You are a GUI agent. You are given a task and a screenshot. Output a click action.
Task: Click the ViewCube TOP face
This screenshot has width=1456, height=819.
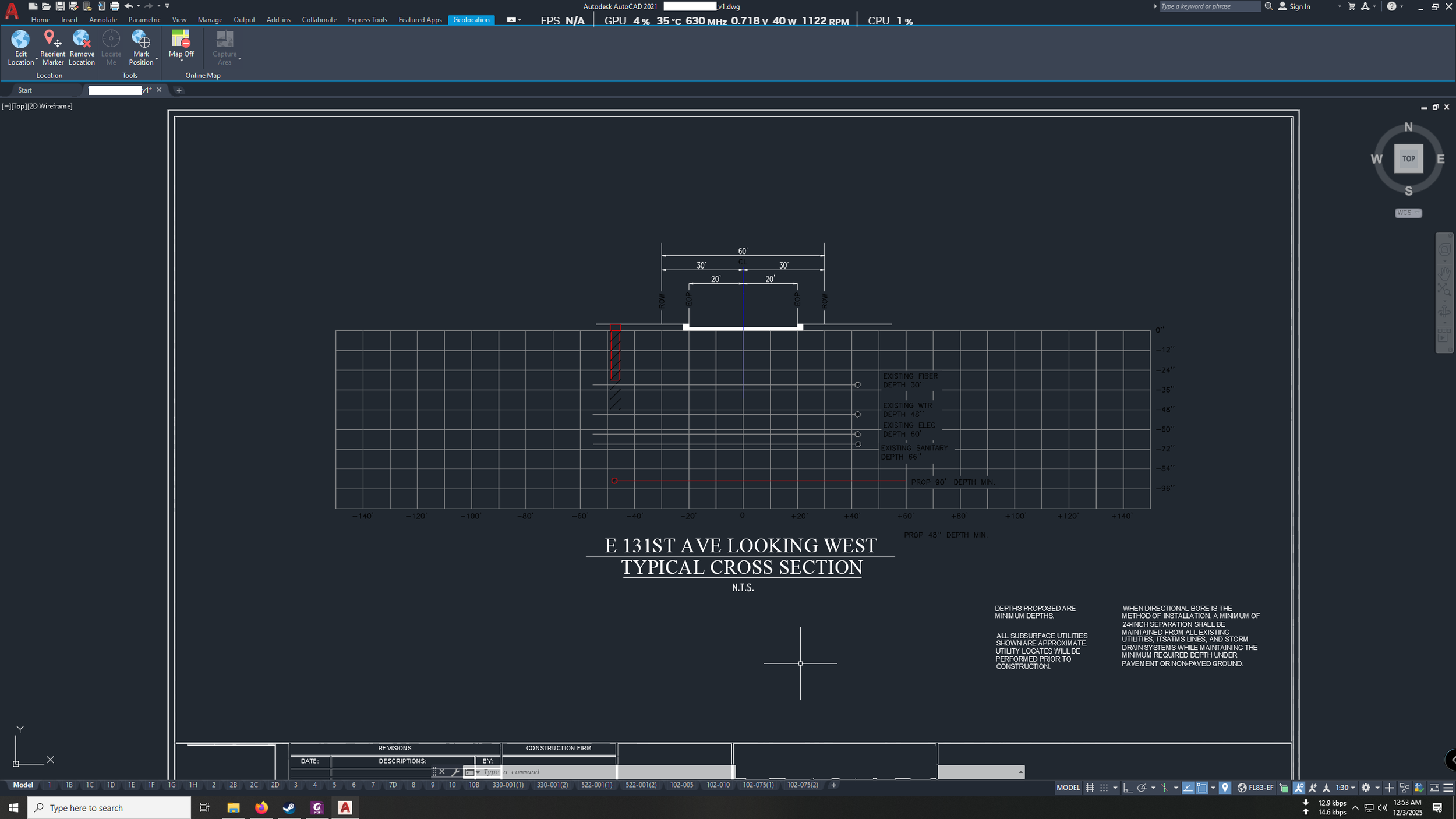pyautogui.click(x=1408, y=158)
